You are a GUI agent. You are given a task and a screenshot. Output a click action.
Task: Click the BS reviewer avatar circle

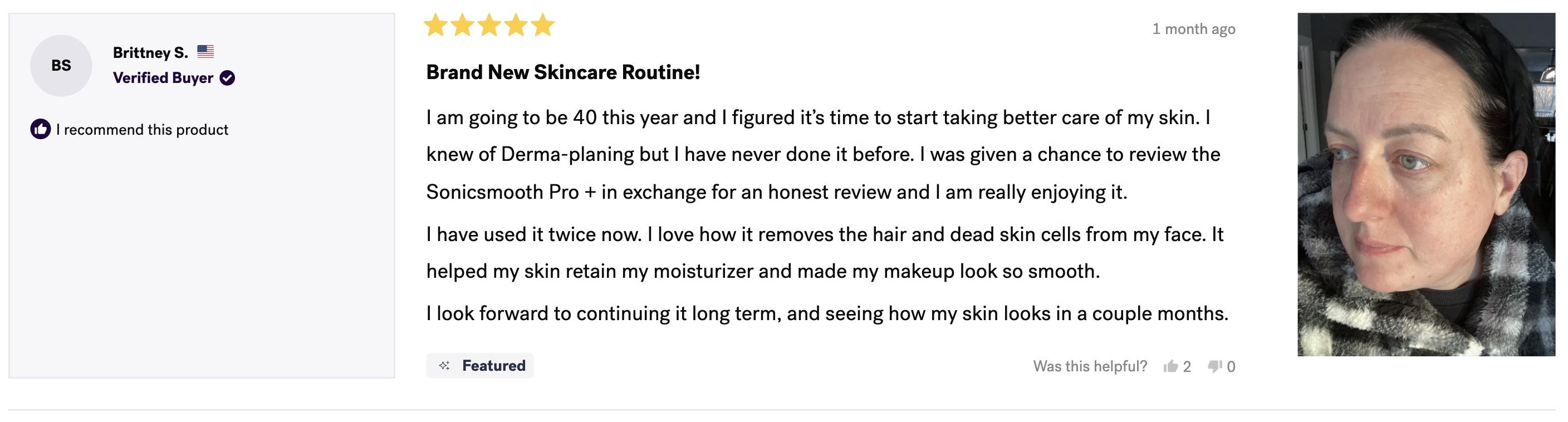point(61,66)
